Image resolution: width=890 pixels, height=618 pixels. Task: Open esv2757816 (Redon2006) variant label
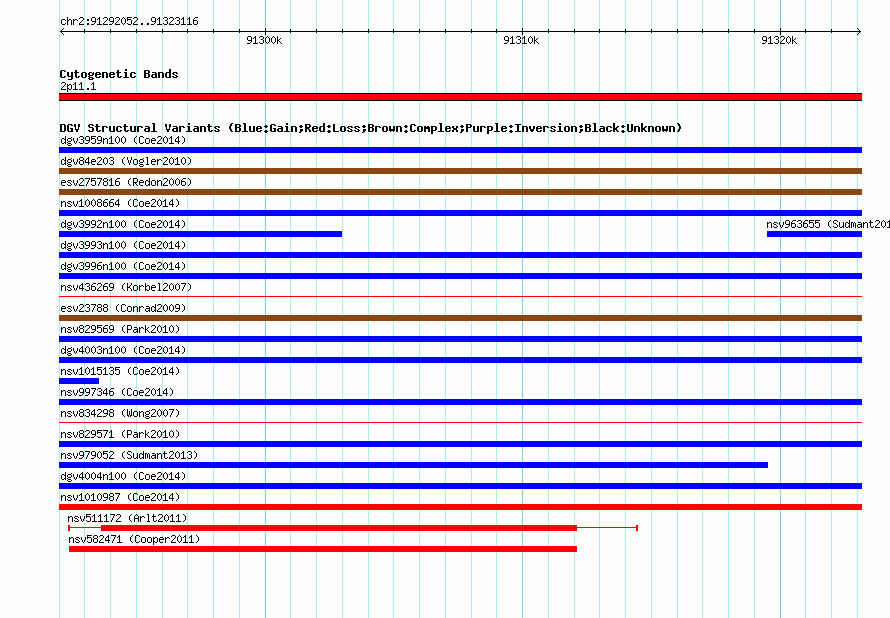click(x=126, y=182)
